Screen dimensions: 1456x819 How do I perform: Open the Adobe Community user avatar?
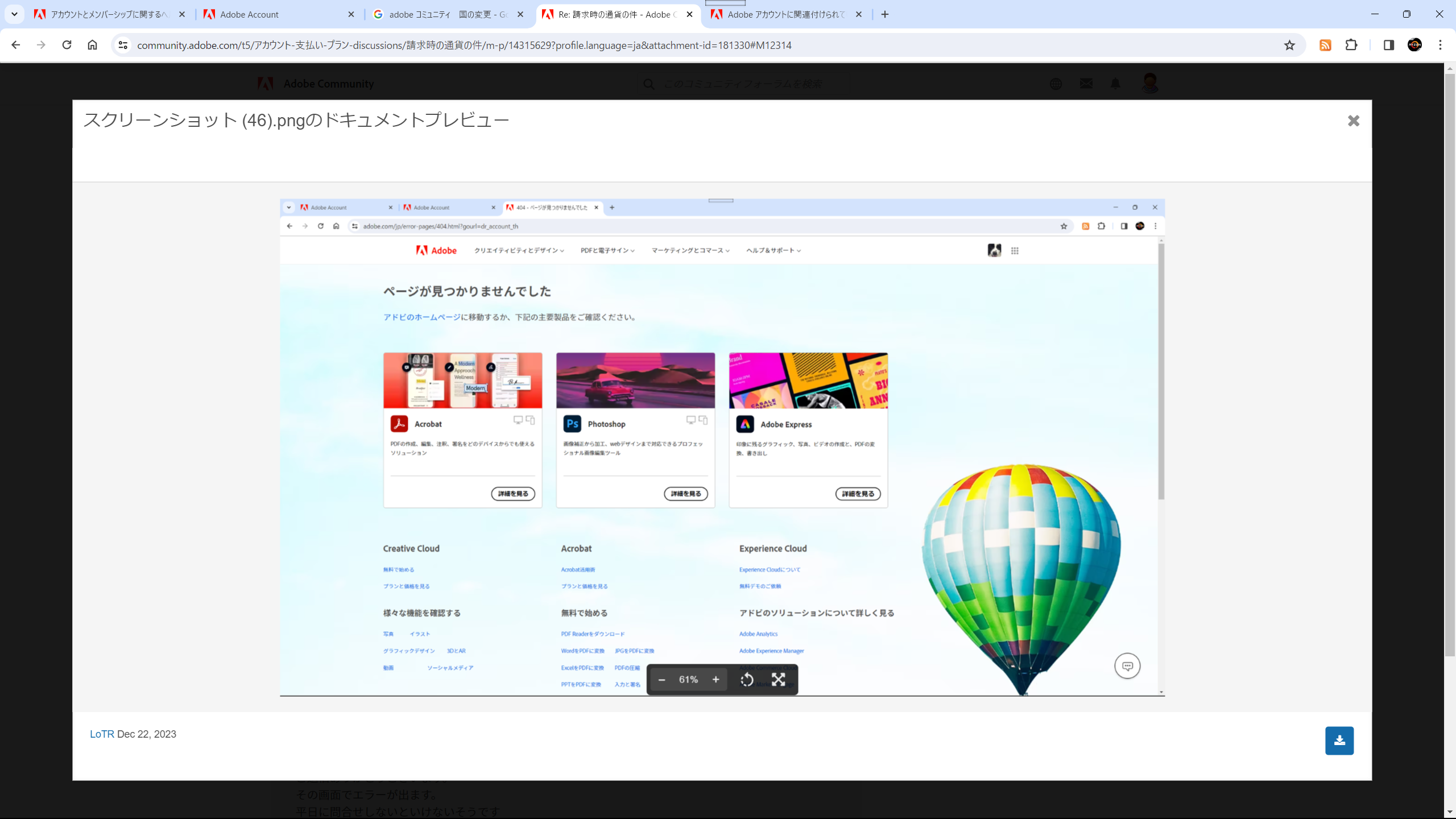(1149, 84)
